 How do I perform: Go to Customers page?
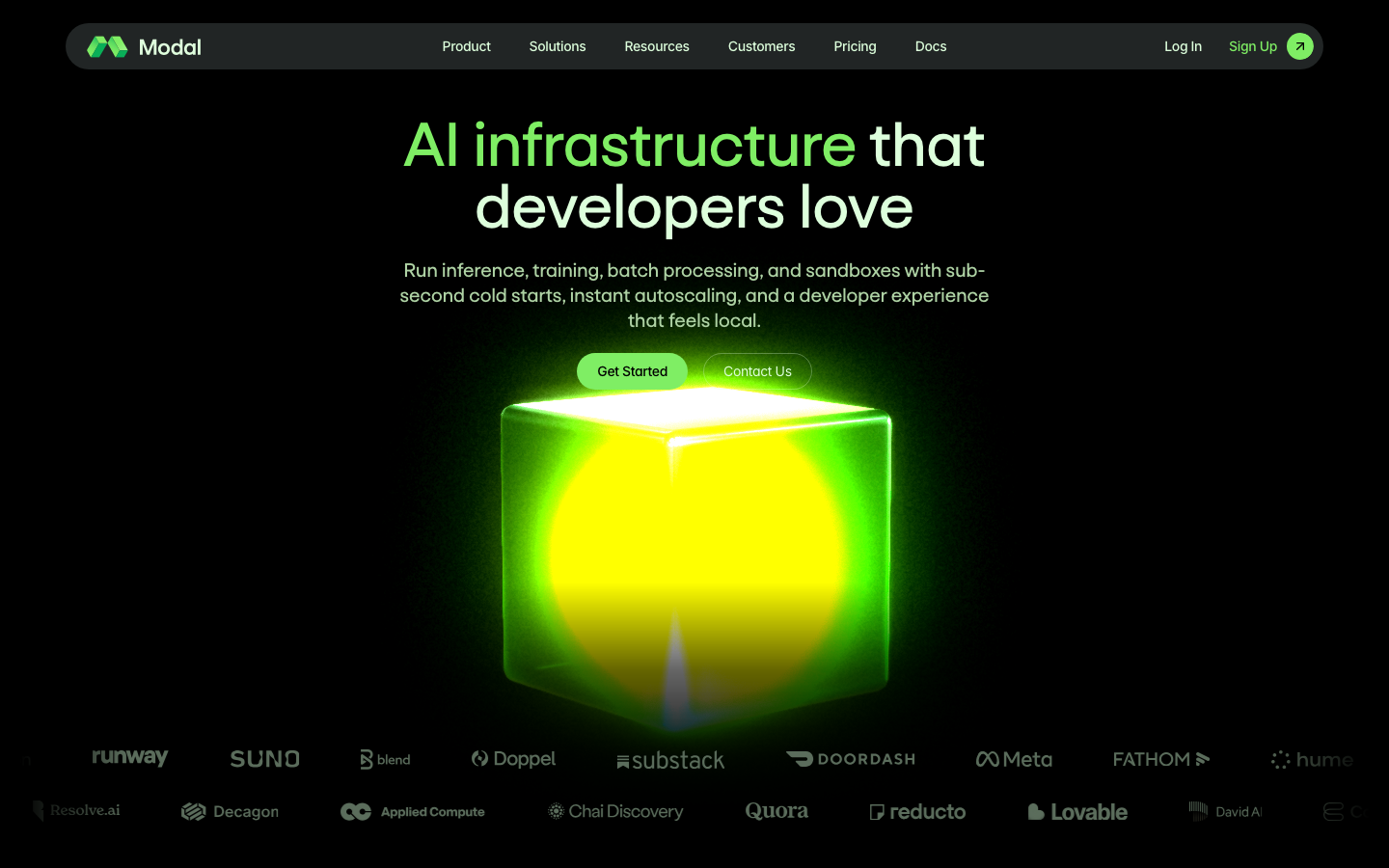[x=761, y=46]
